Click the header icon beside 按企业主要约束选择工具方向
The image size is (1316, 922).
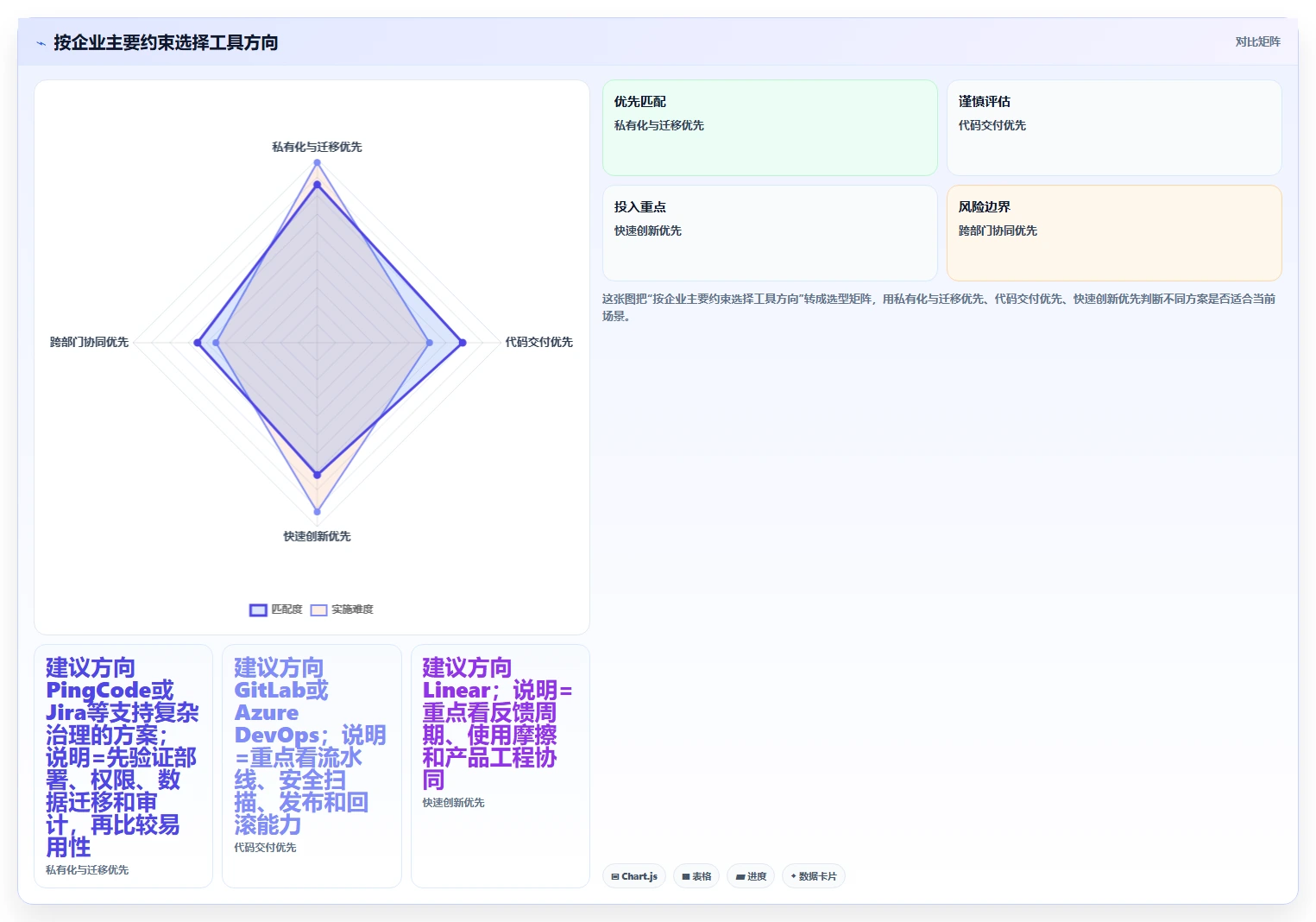[x=41, y=42]
